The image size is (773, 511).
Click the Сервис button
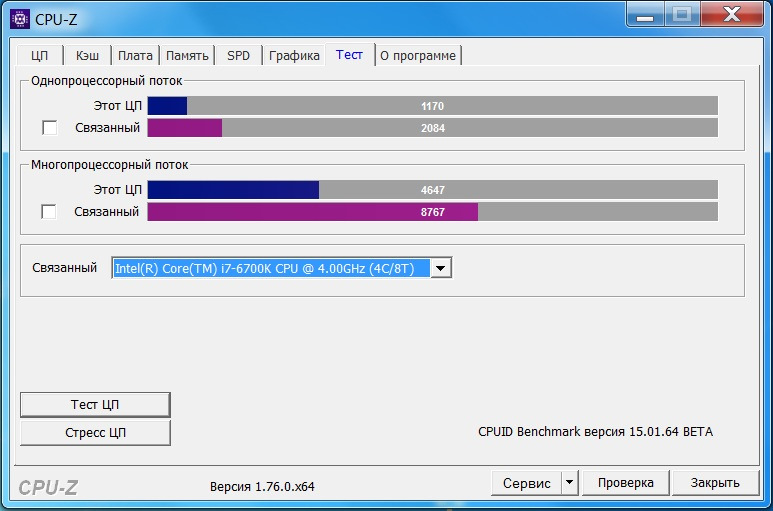pos(527,483)
